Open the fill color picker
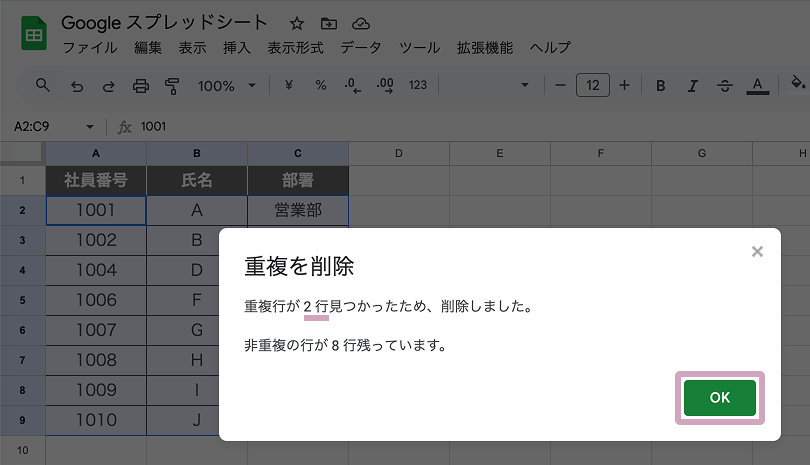810x465 pixels. pos(798,84)
